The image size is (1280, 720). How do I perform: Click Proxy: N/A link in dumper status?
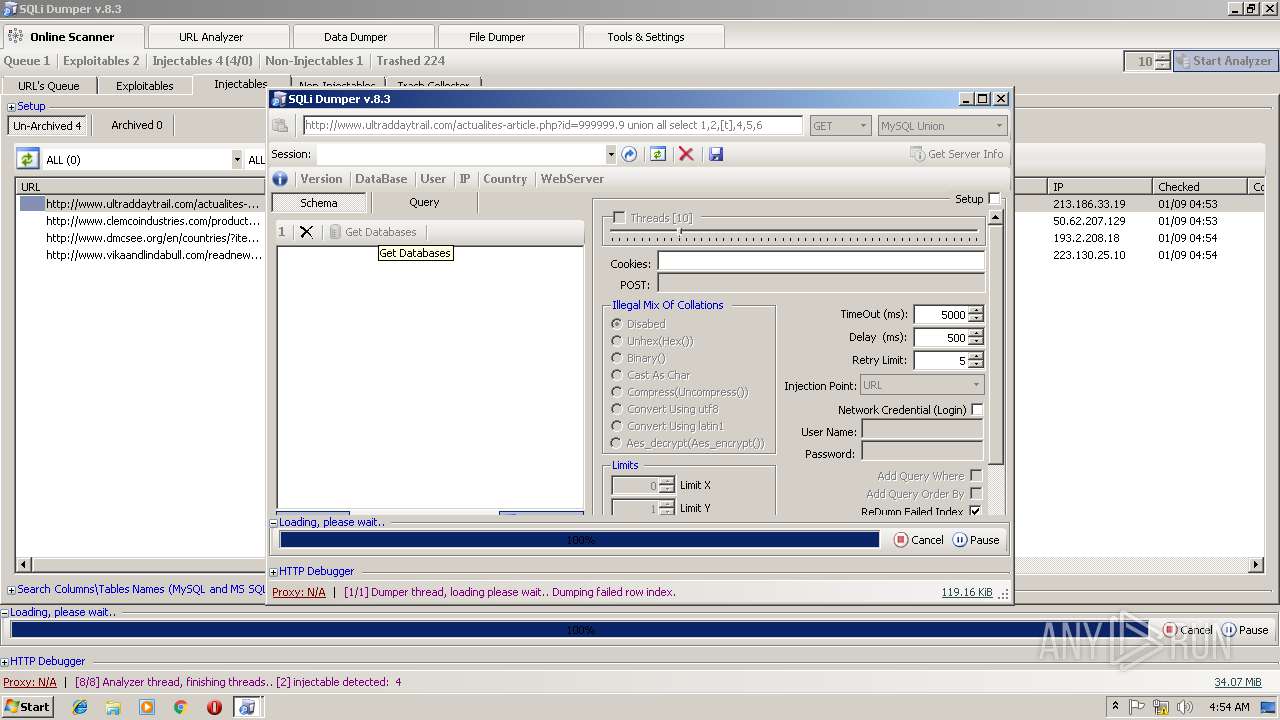299,592
